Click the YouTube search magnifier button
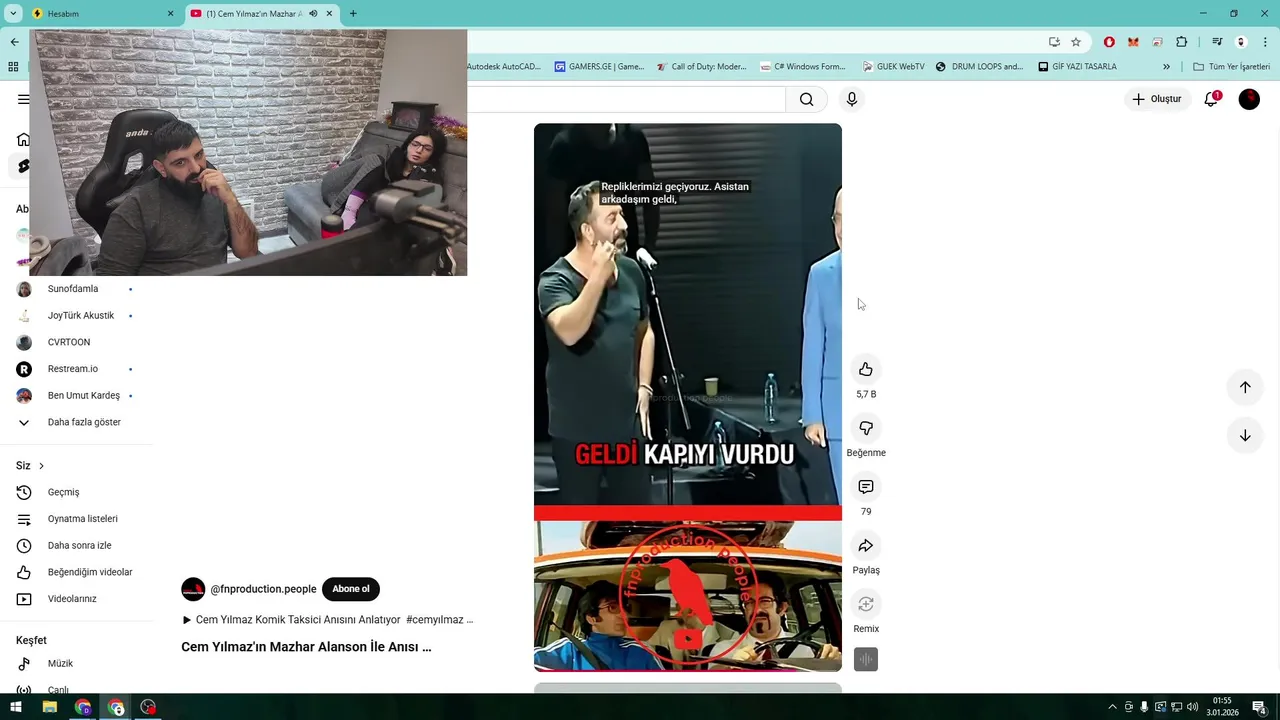 tap(807, 99)
